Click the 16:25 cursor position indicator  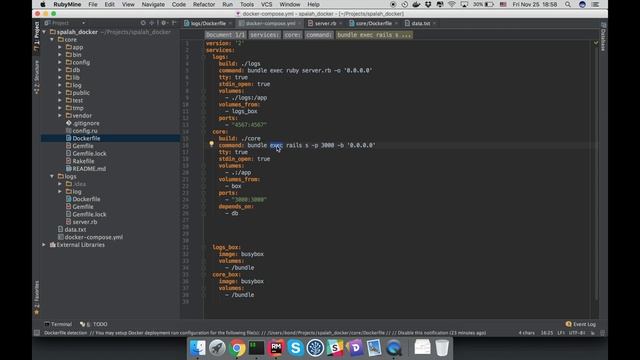tap(547, 333)
